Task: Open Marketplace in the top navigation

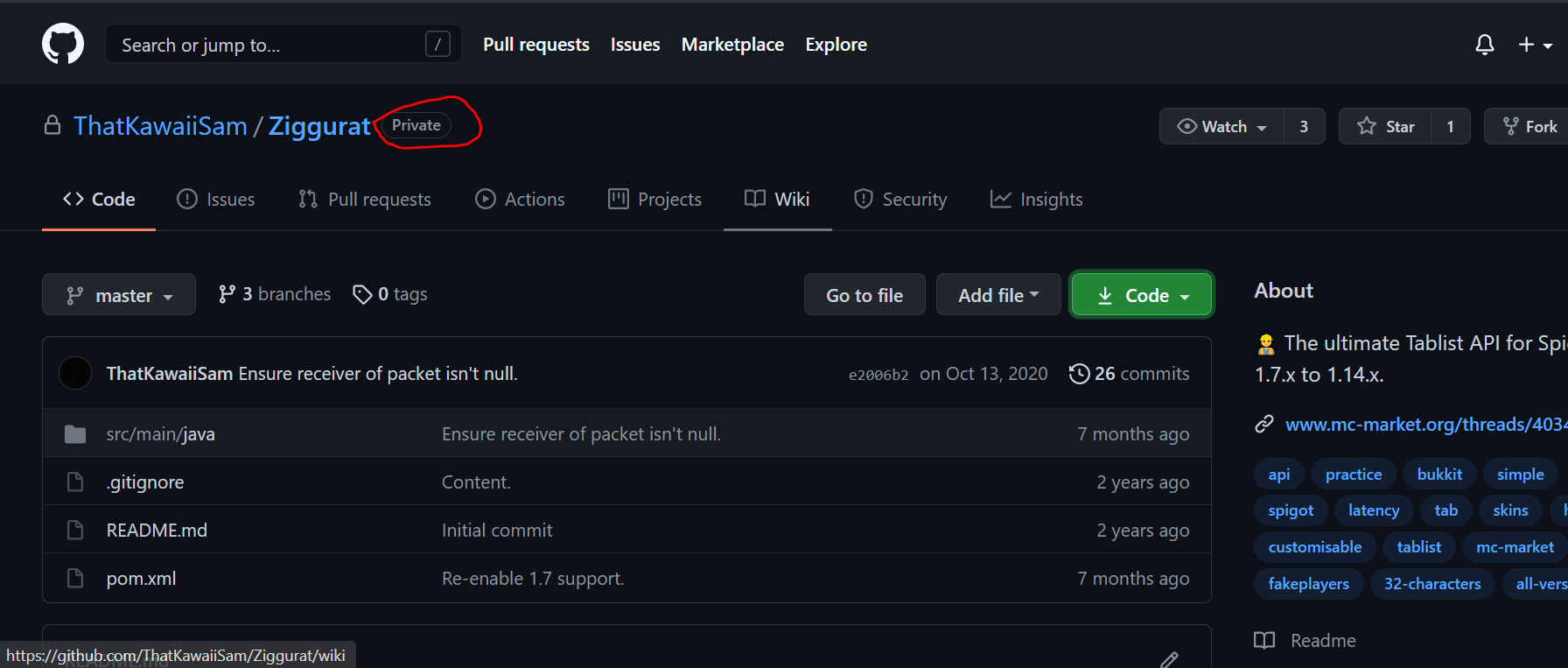Action: [x=732, y=45]
